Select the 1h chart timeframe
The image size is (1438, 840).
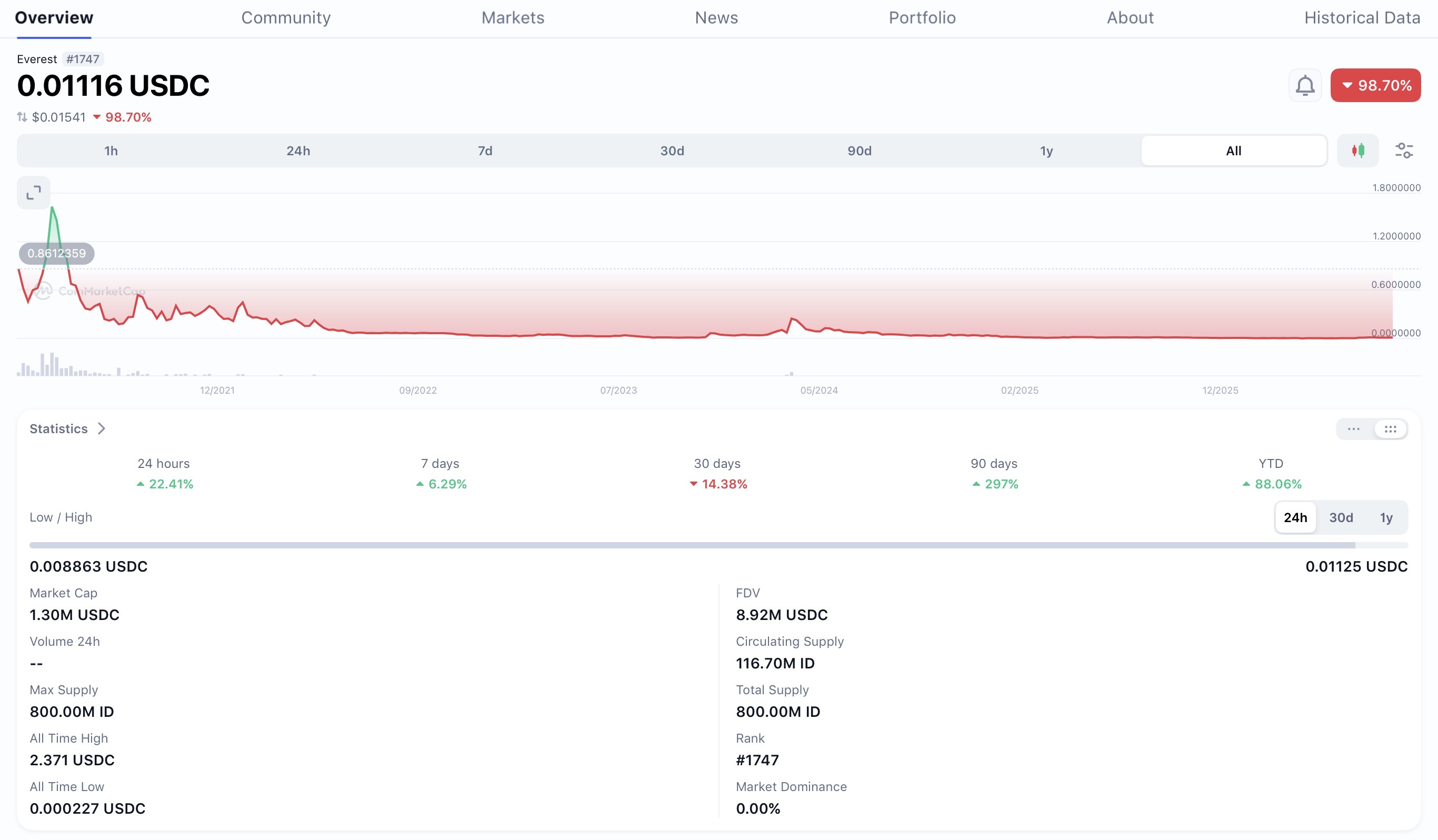click(111, 151)
